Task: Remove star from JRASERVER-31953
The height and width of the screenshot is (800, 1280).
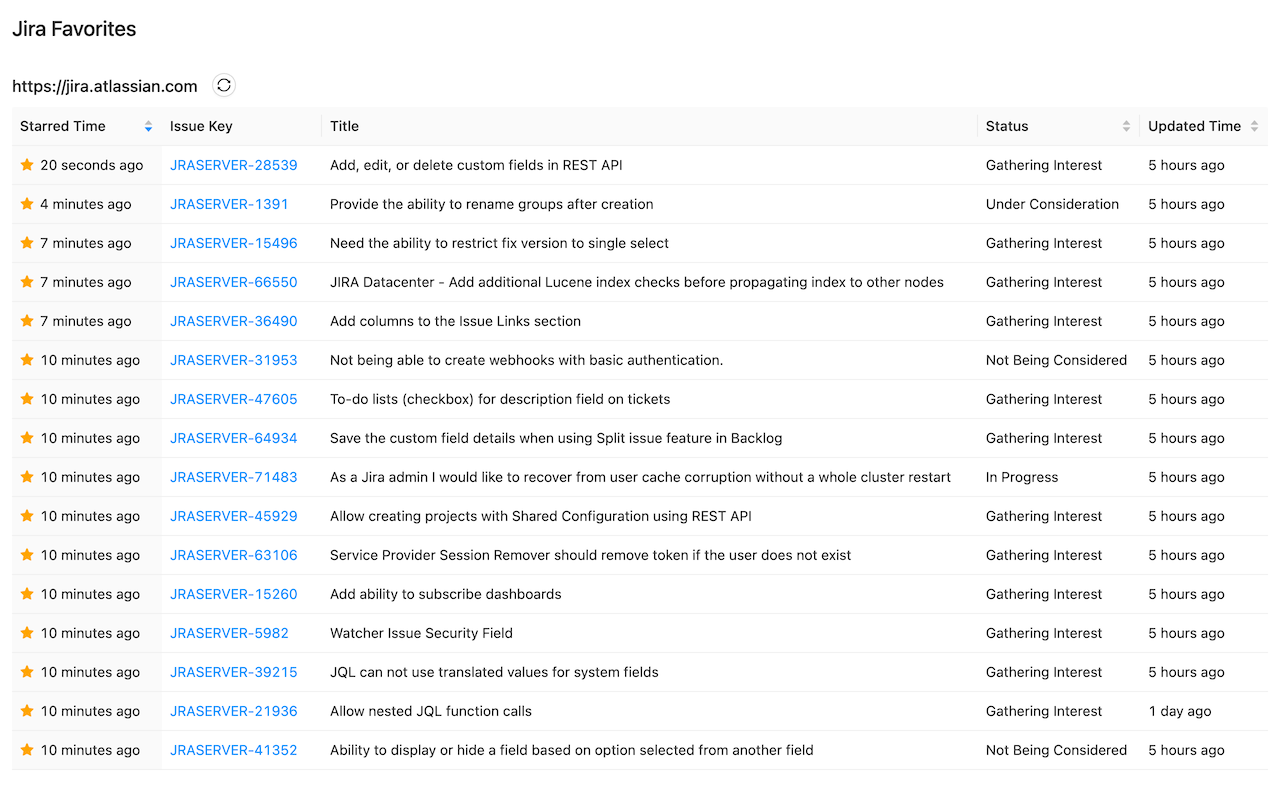Action: (x=27, y=360)
